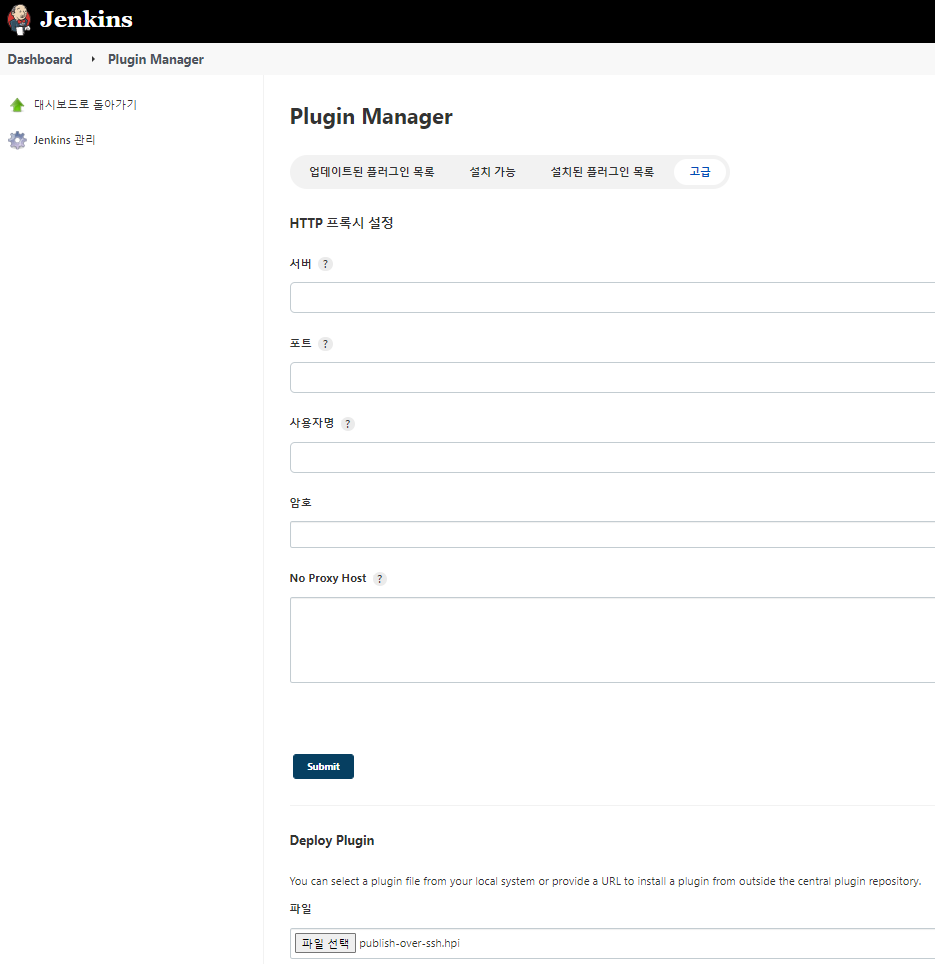Click the publish-over-ssh.hpi file name

point(409,943)
